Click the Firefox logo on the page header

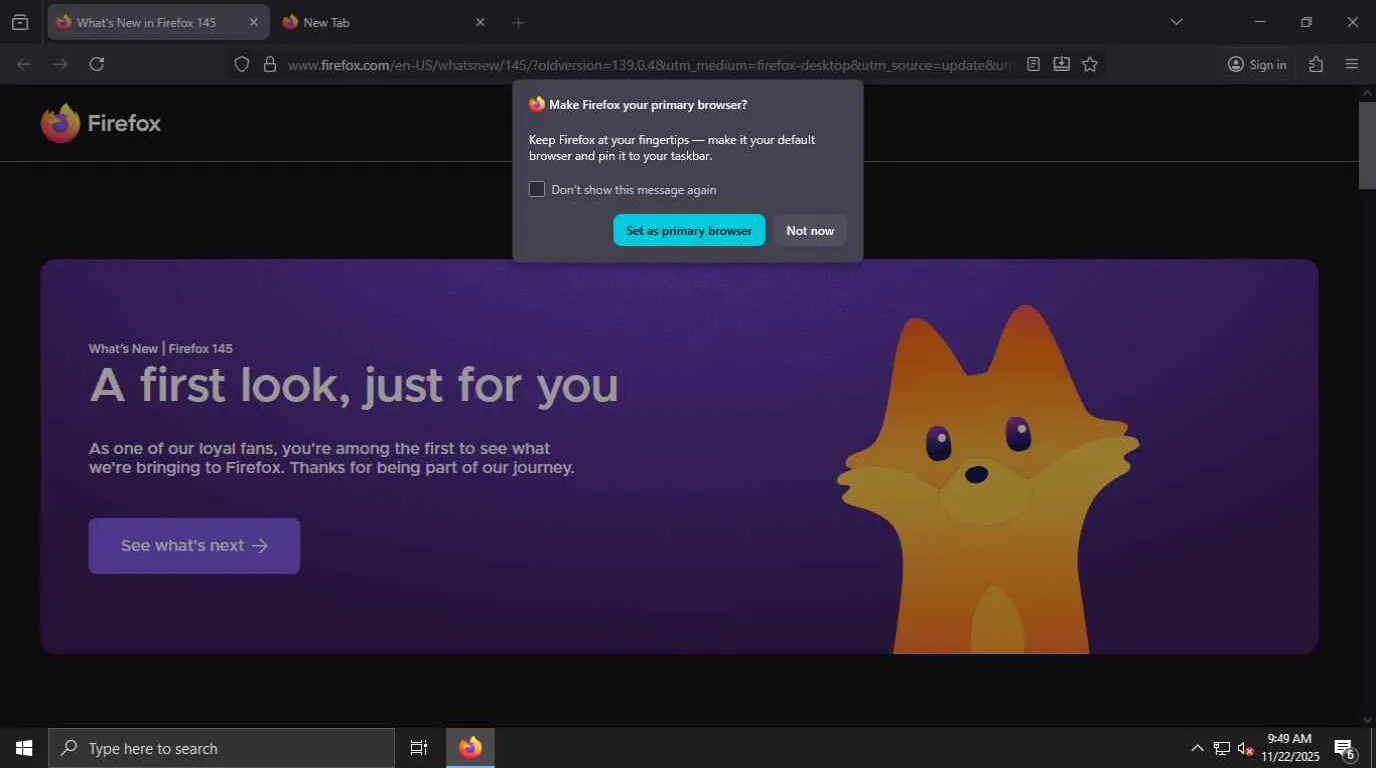tap(101, 123)
